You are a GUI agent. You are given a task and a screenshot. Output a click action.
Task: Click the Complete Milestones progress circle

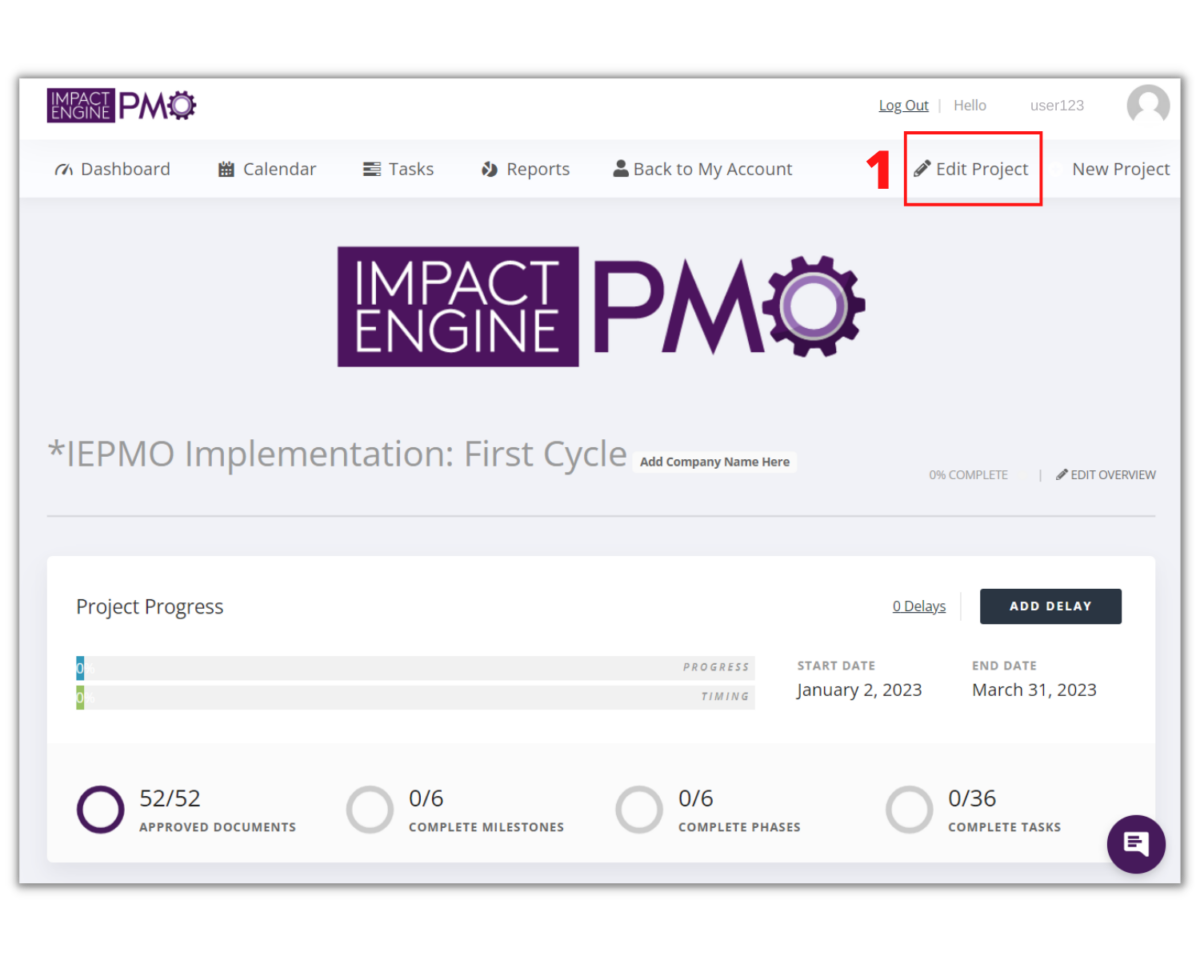click(370, 809)
